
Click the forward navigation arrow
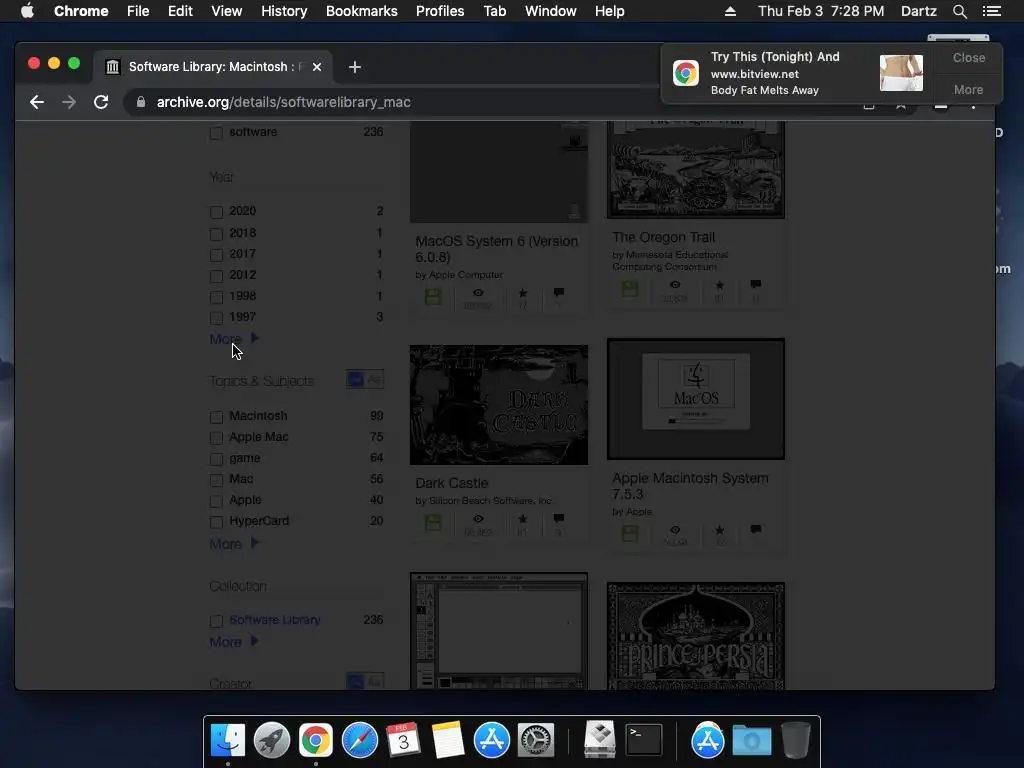click(69, 102)
